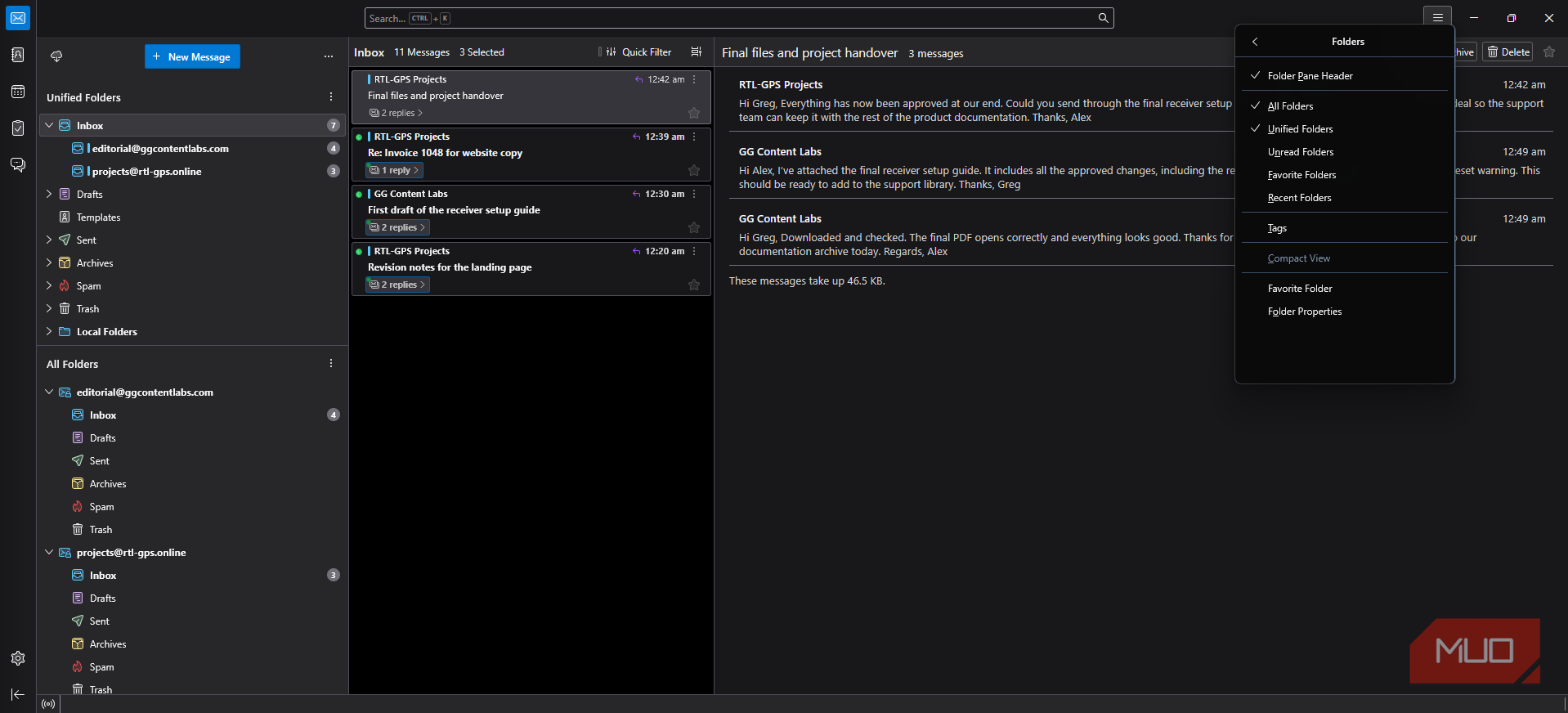The height and width of the screenshot is (713, 1568).
Task: Enable Recent Folders view mode
Action: (x=1345, y=198)
